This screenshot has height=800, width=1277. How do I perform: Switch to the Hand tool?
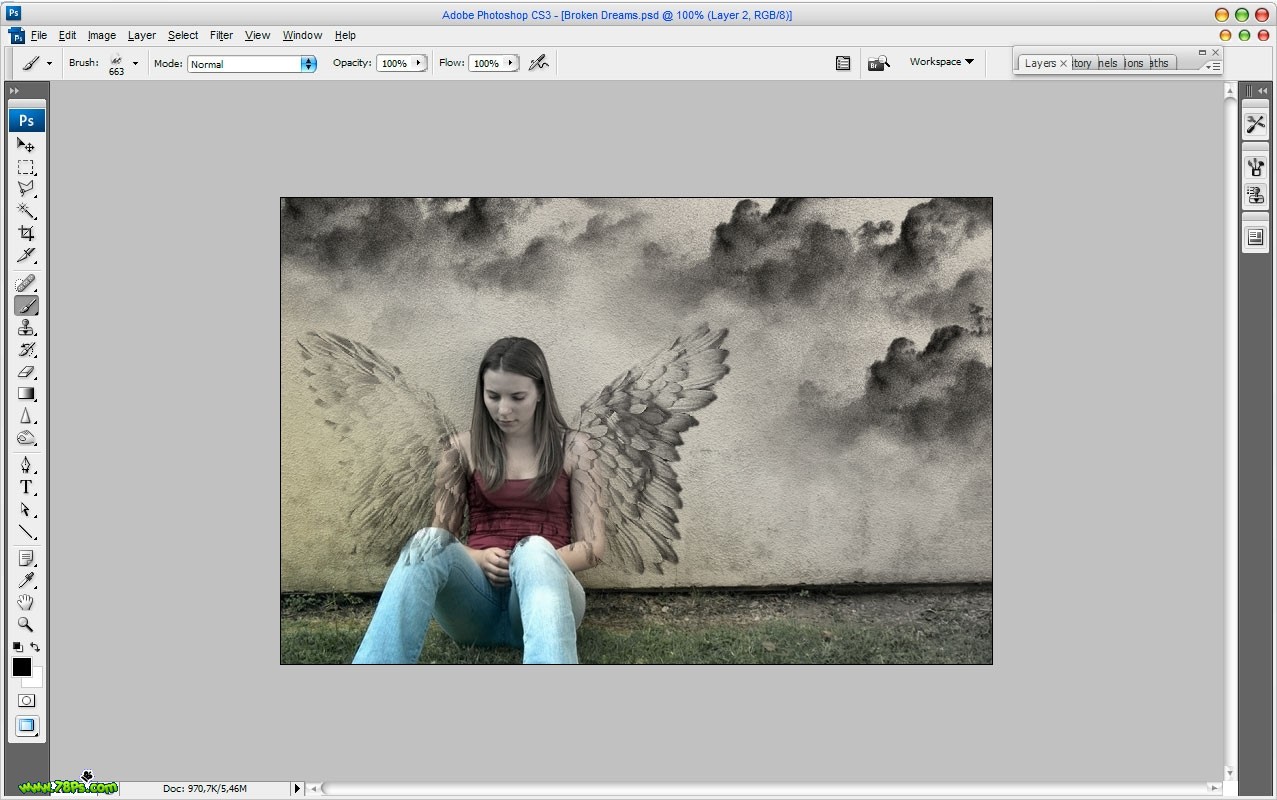point(26,602)
